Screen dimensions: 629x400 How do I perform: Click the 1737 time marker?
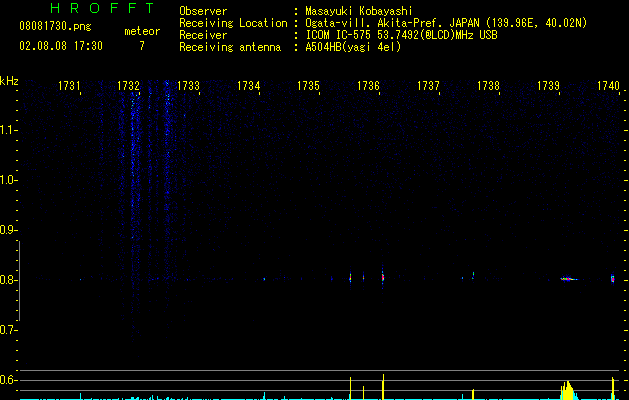(x=428, y=86)
